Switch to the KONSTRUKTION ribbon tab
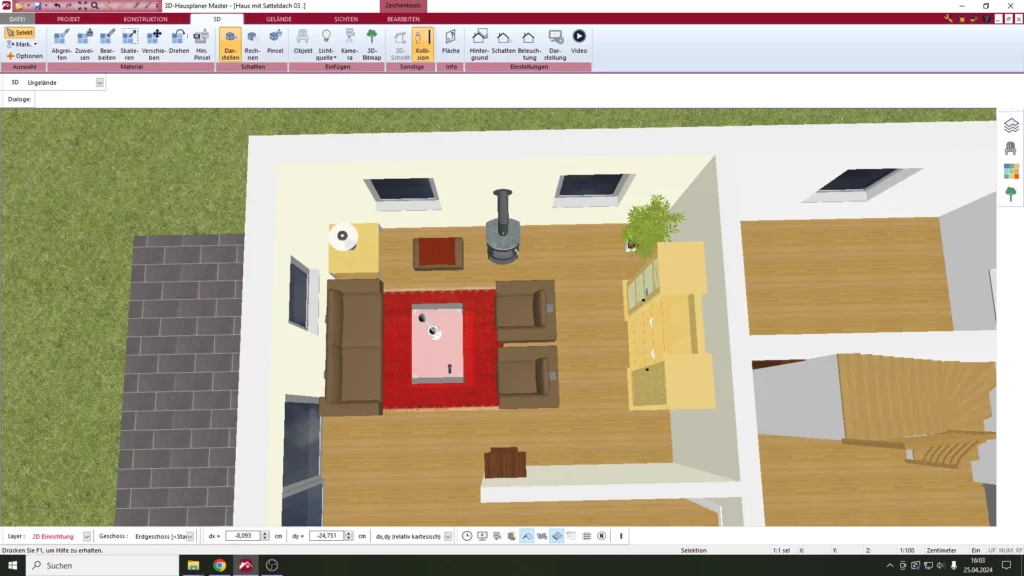 [145, 19]
